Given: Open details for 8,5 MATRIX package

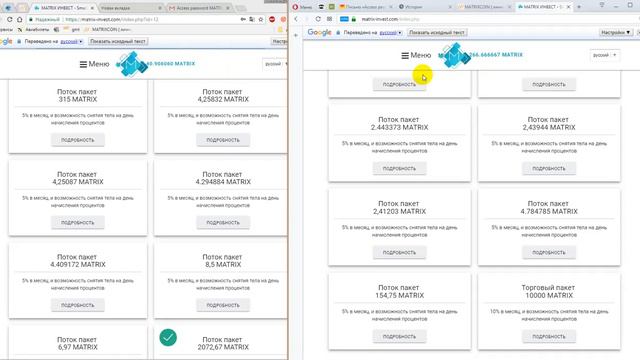Looking at the screenshot, I should coord(223,305).
